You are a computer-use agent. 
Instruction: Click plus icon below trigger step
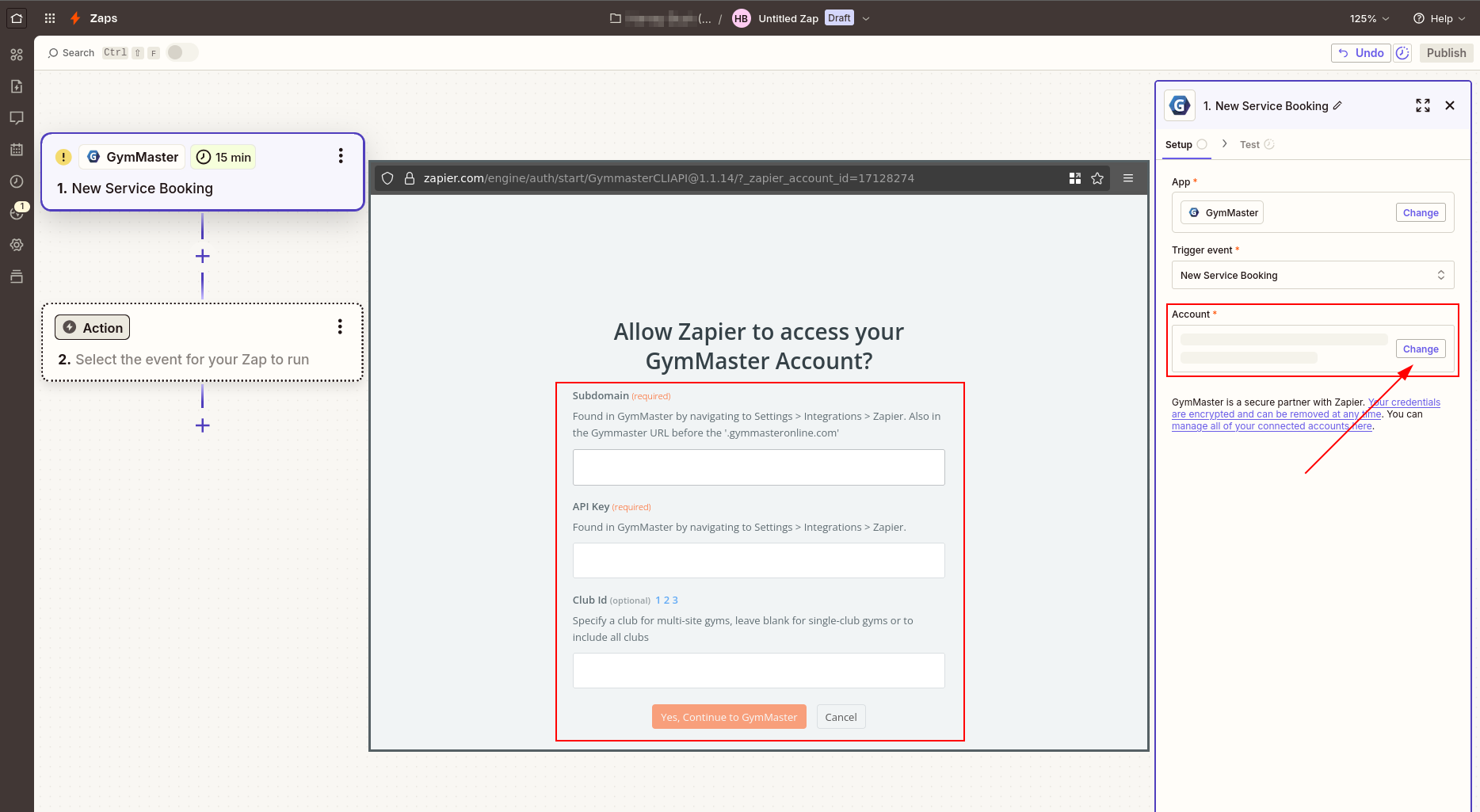(x=203, y=256)
